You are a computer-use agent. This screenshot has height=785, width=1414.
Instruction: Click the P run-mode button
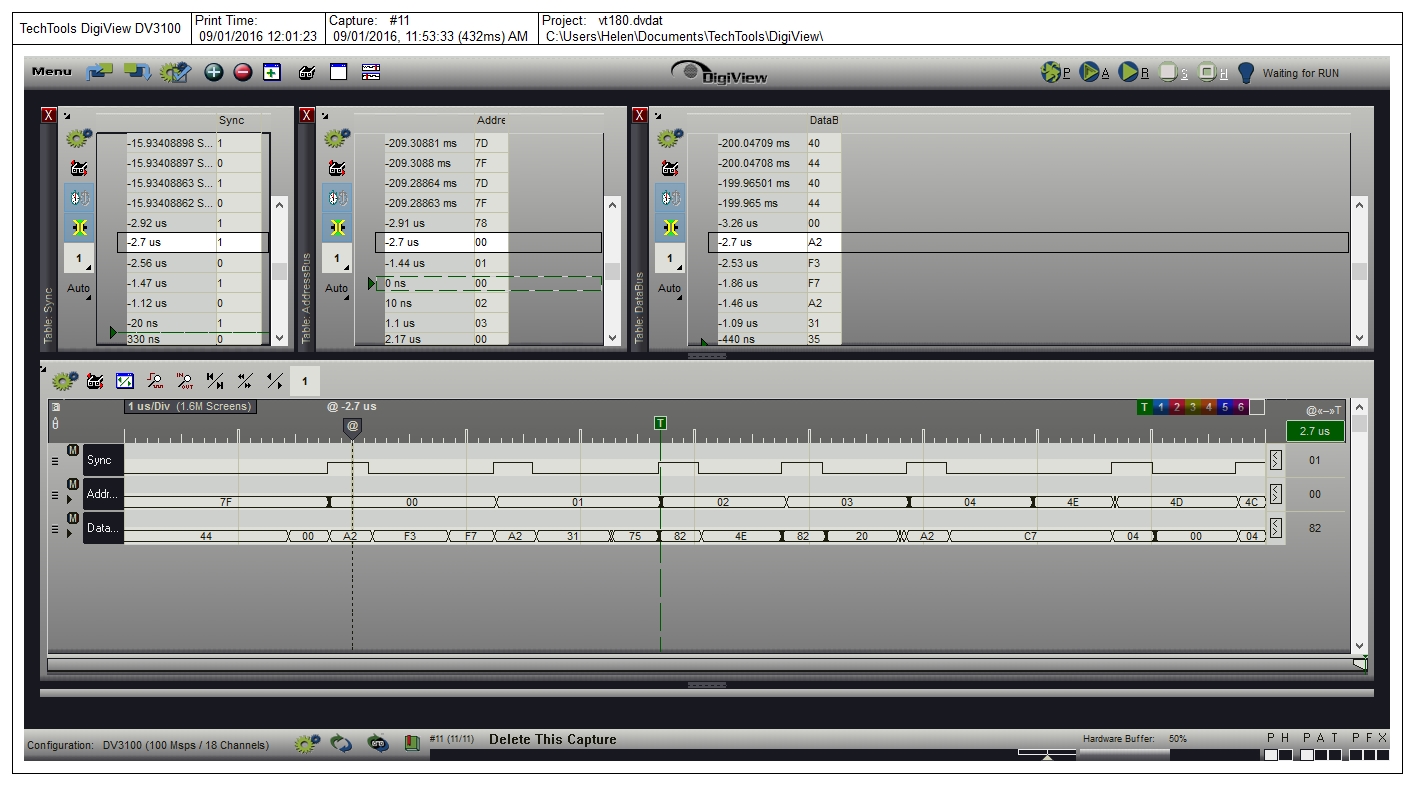point(1055,73)
